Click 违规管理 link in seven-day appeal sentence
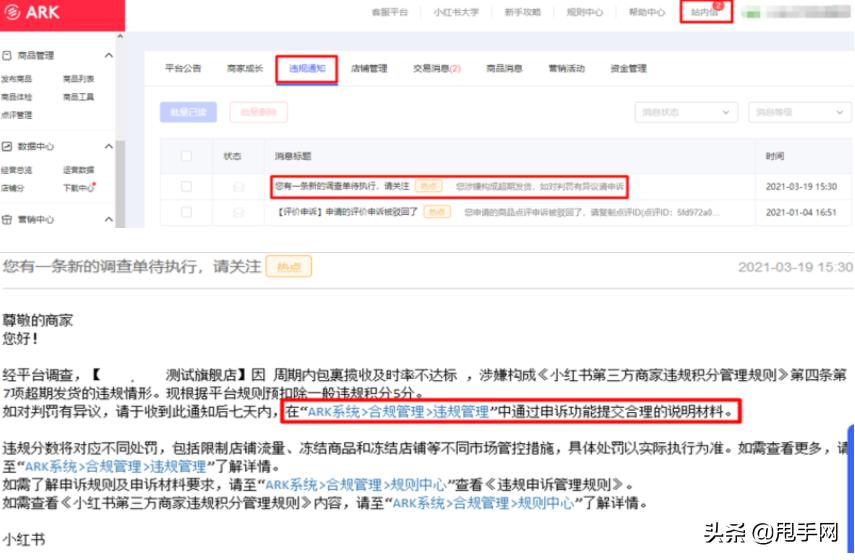This screenshot has width=855, height=560. [460, 412]
